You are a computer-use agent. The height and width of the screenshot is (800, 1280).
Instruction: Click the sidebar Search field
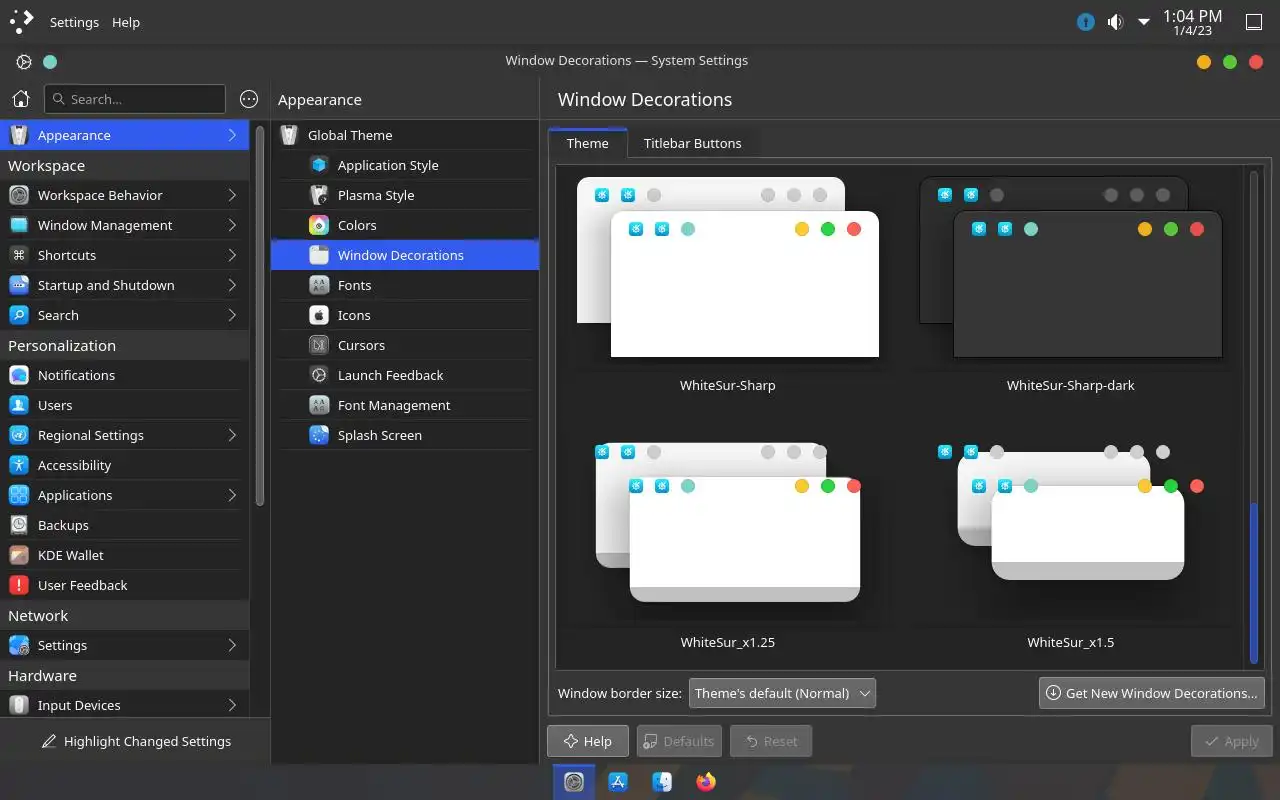click(x=135, y=99)
